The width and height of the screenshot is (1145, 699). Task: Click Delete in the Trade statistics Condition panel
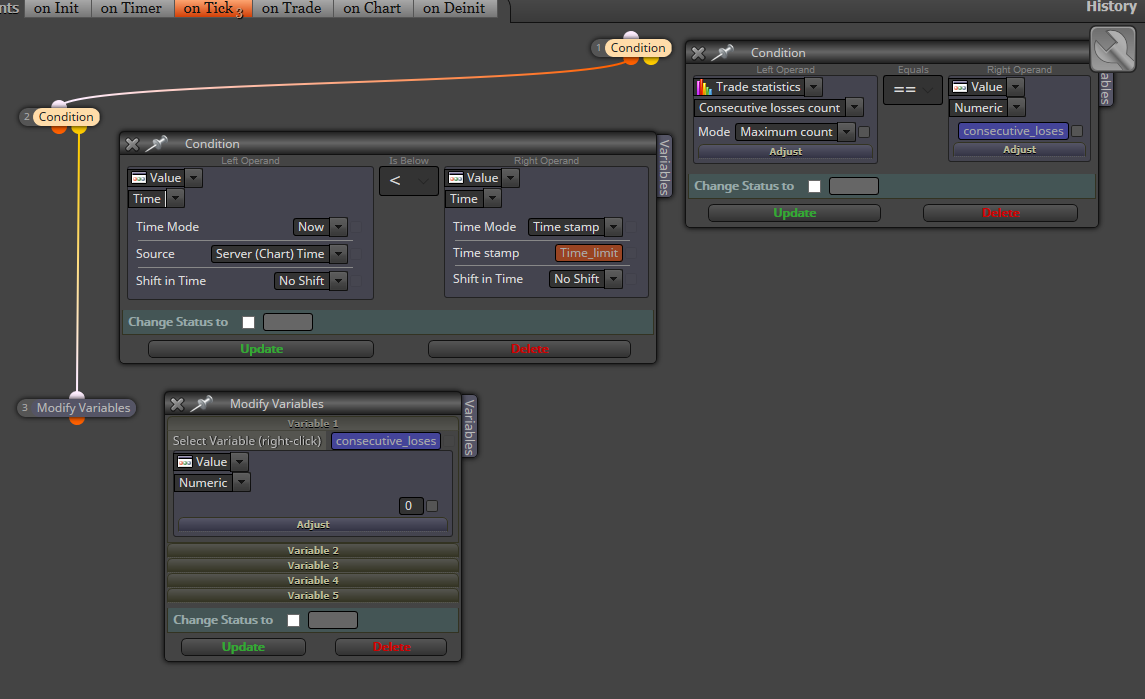click(1000, 213)
